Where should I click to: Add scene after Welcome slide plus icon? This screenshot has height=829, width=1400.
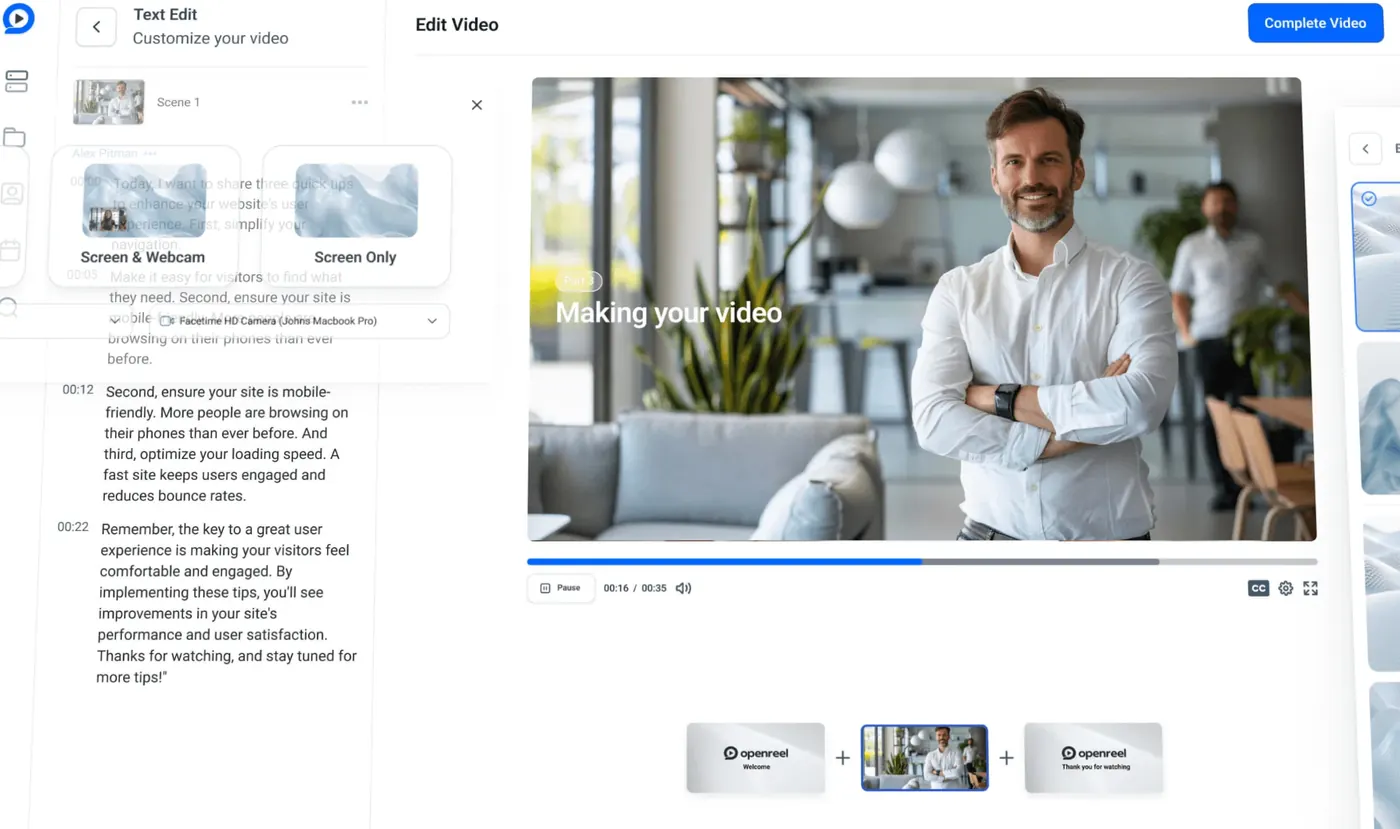[x=843, y=758]
